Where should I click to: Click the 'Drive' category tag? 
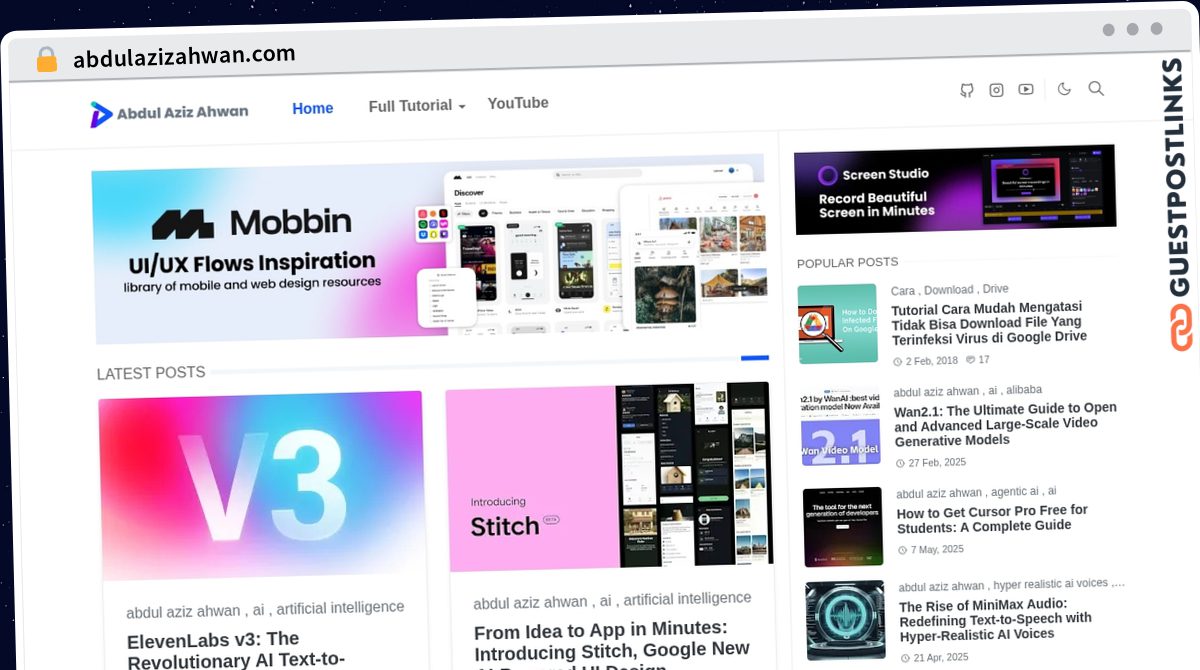pyautogui.click(x=996, y=289)
